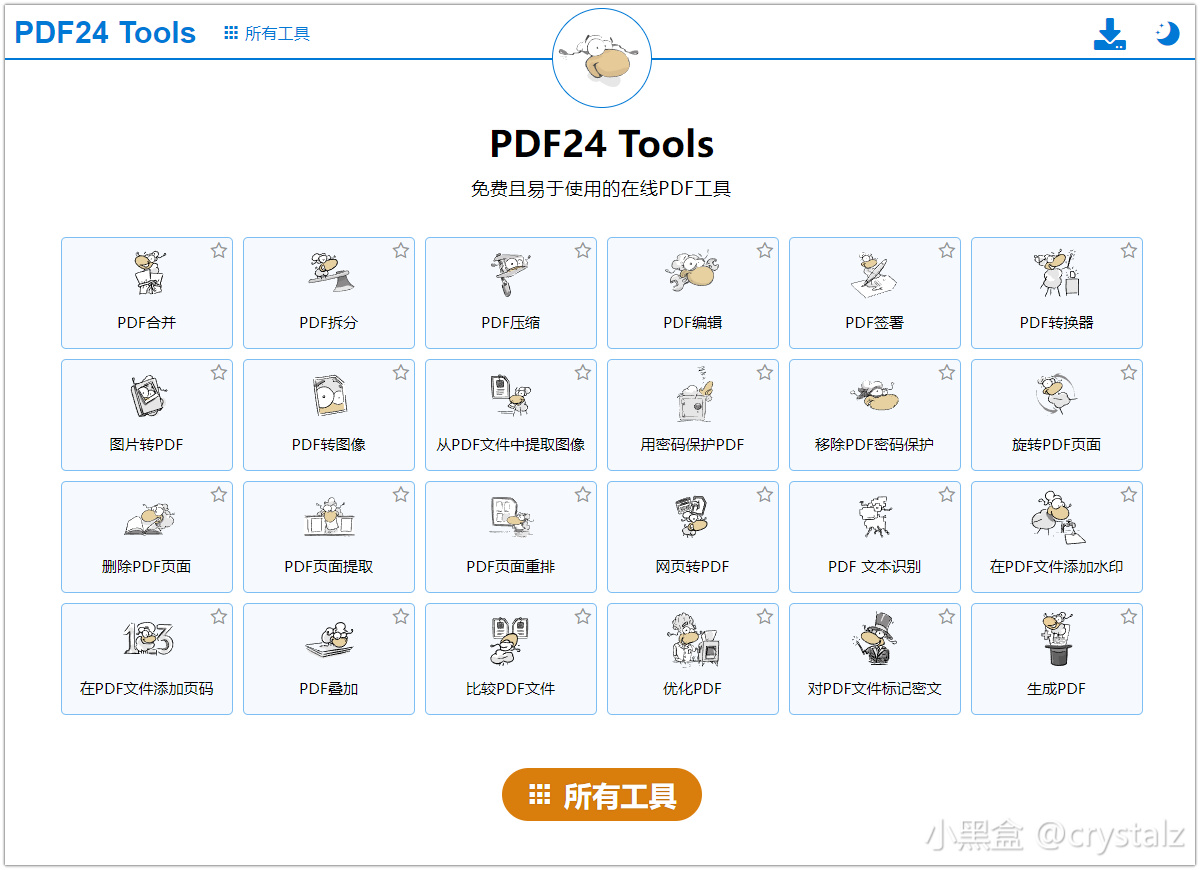Image resolution: width=1200 pixels, height=870 pixels.
Task: Click the PDF页面重排 label
Action: coord(511,567)
